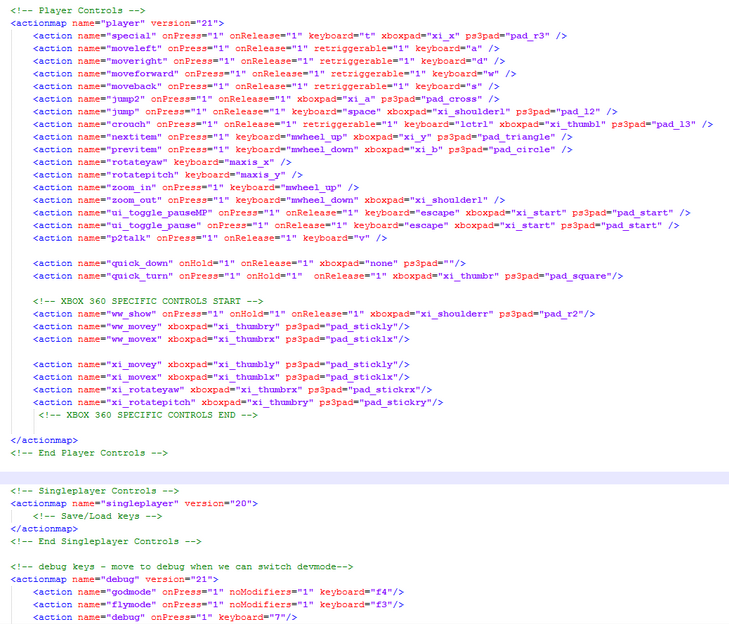Click the "maxis_x" keyboard value
The image size is (729, 624).
pos(252,162)
